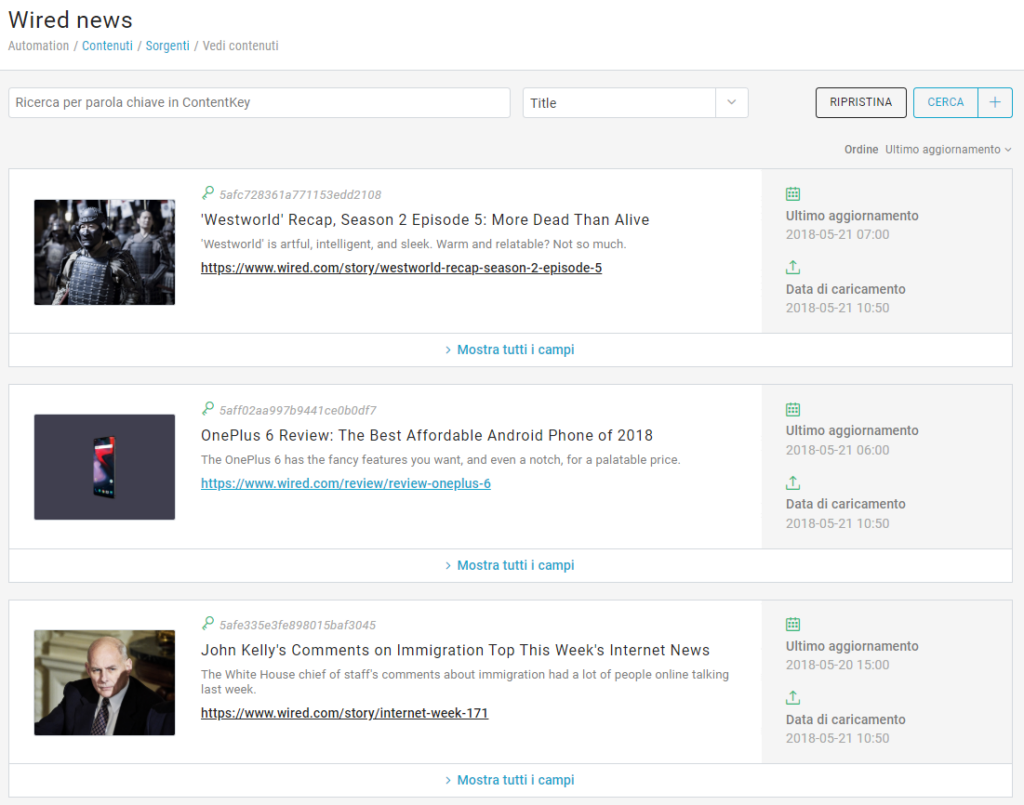Screen dimensions: 1024x805
Task: Click the OnePlus 6 Review article title
Action: point(426,435)
